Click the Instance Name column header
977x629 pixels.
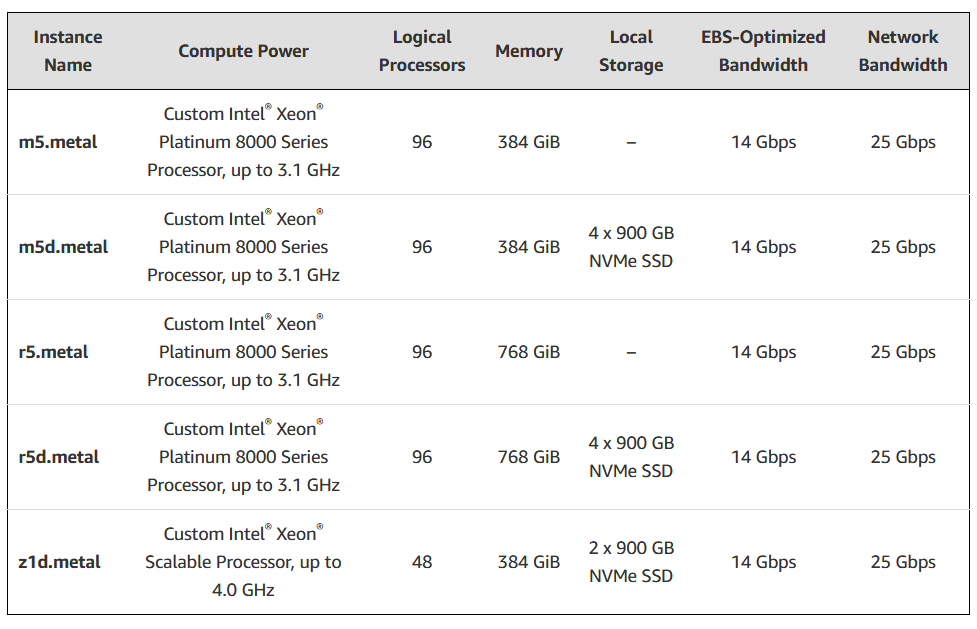coord(68,51)
